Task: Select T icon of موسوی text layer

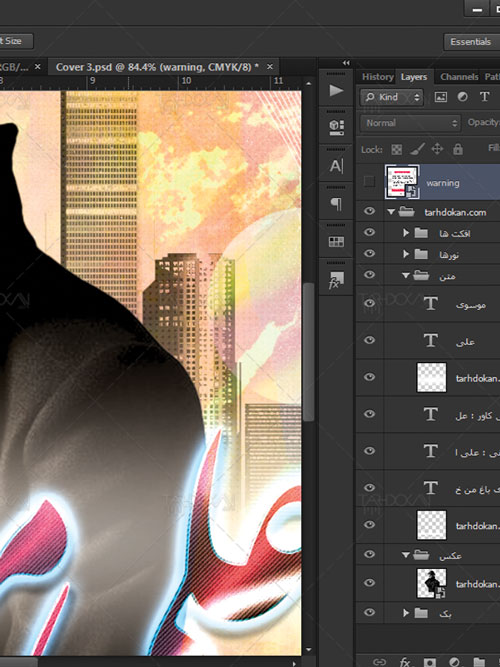Action: tap(431, 303)
